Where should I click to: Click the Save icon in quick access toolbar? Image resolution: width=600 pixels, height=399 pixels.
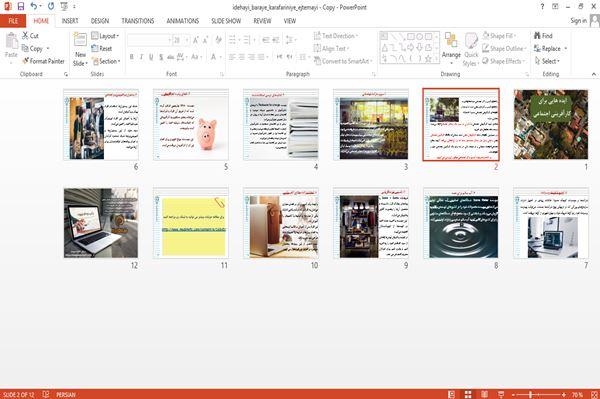pos(21,6)
